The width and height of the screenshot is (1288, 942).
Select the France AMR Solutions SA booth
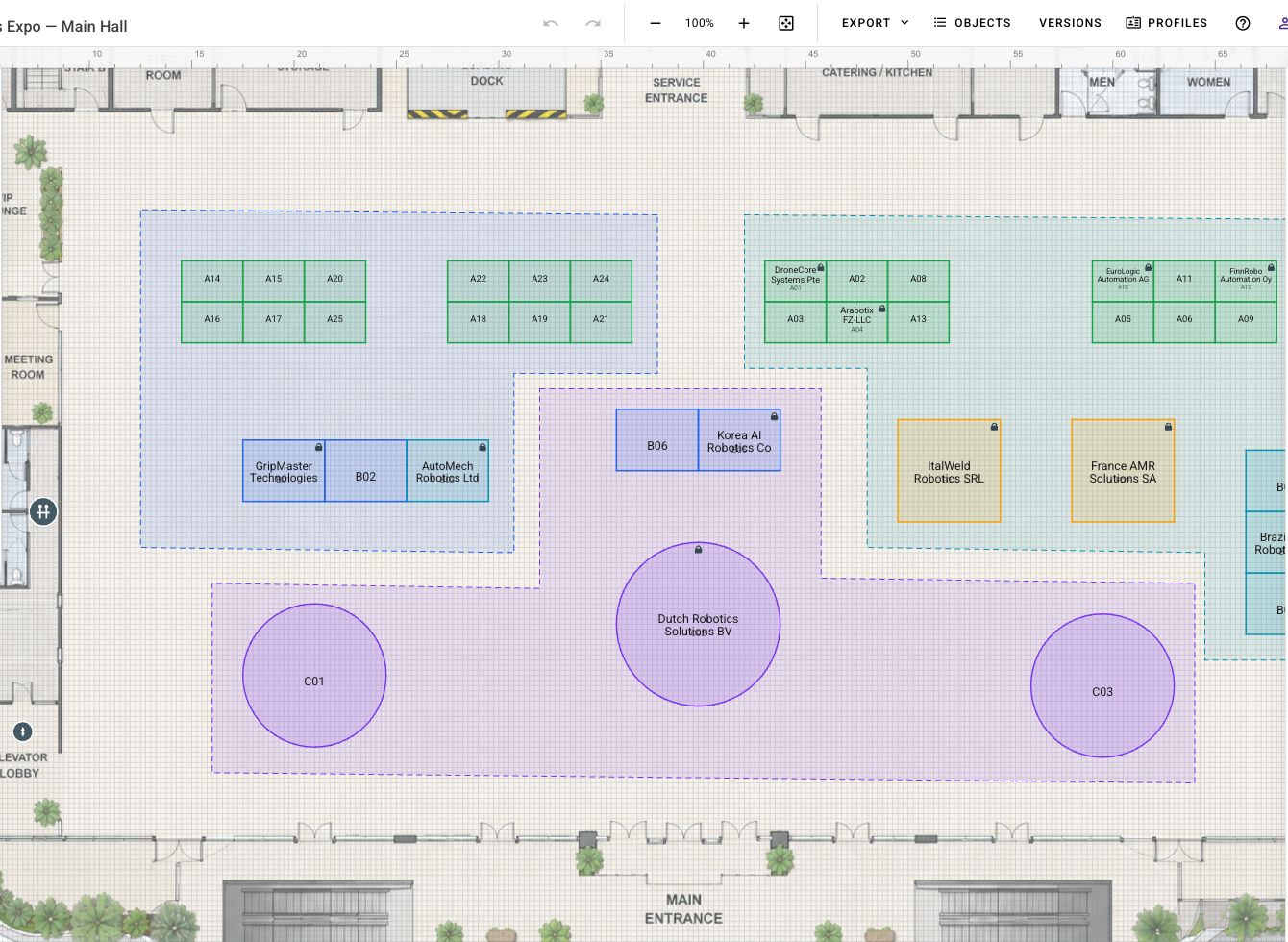pos(1123,471)
